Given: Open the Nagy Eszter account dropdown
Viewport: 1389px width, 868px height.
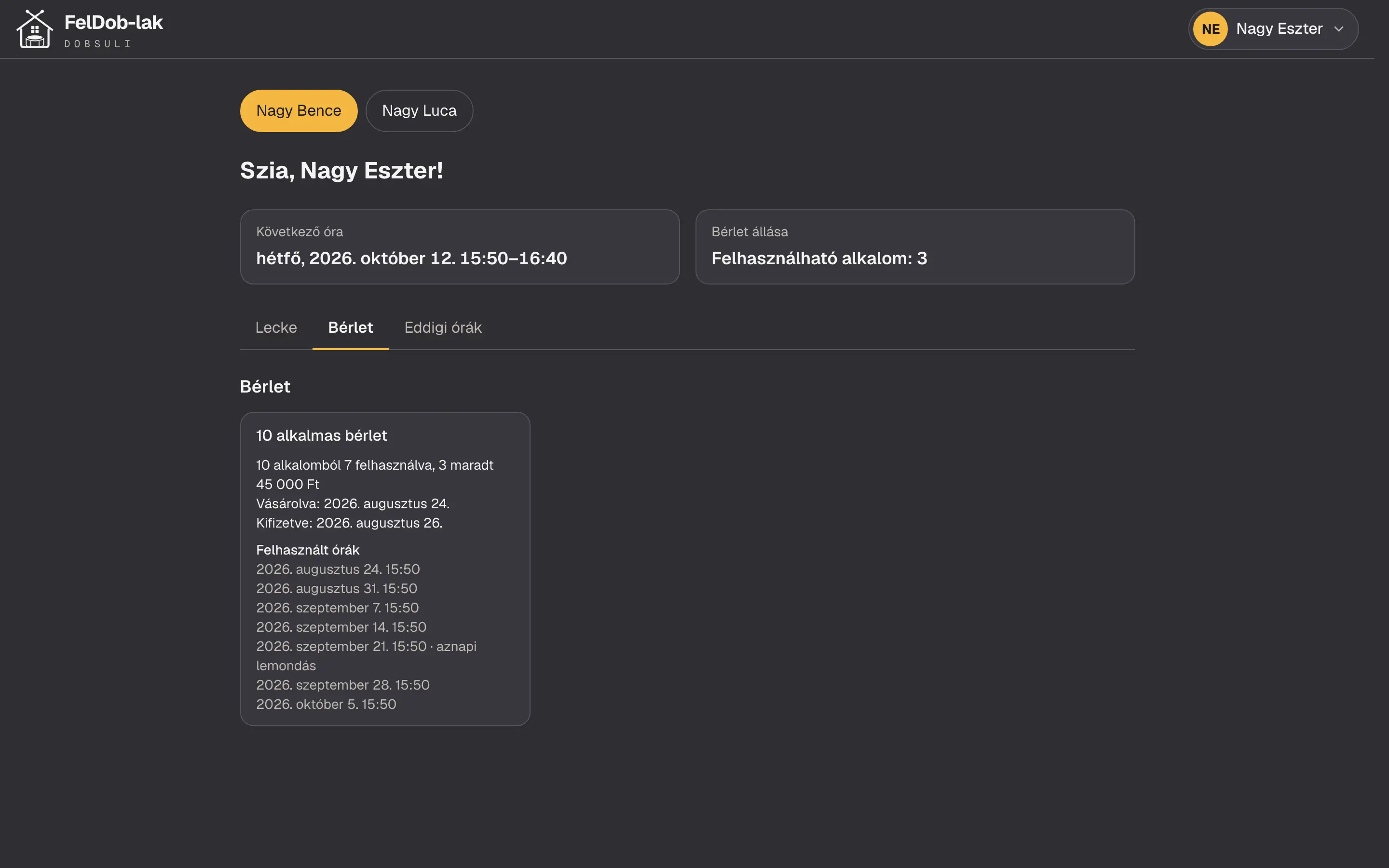Looking at the screenshot, I should tap(1273, 29).
